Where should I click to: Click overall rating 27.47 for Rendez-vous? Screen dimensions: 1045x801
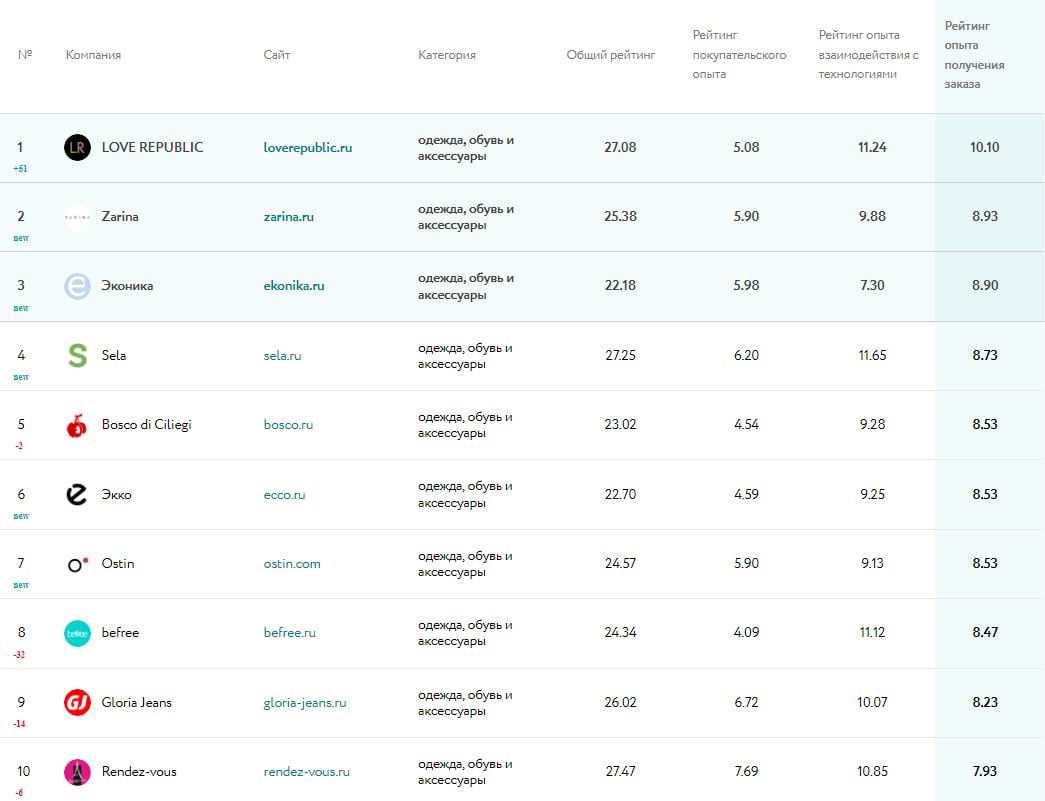[620, 772]
